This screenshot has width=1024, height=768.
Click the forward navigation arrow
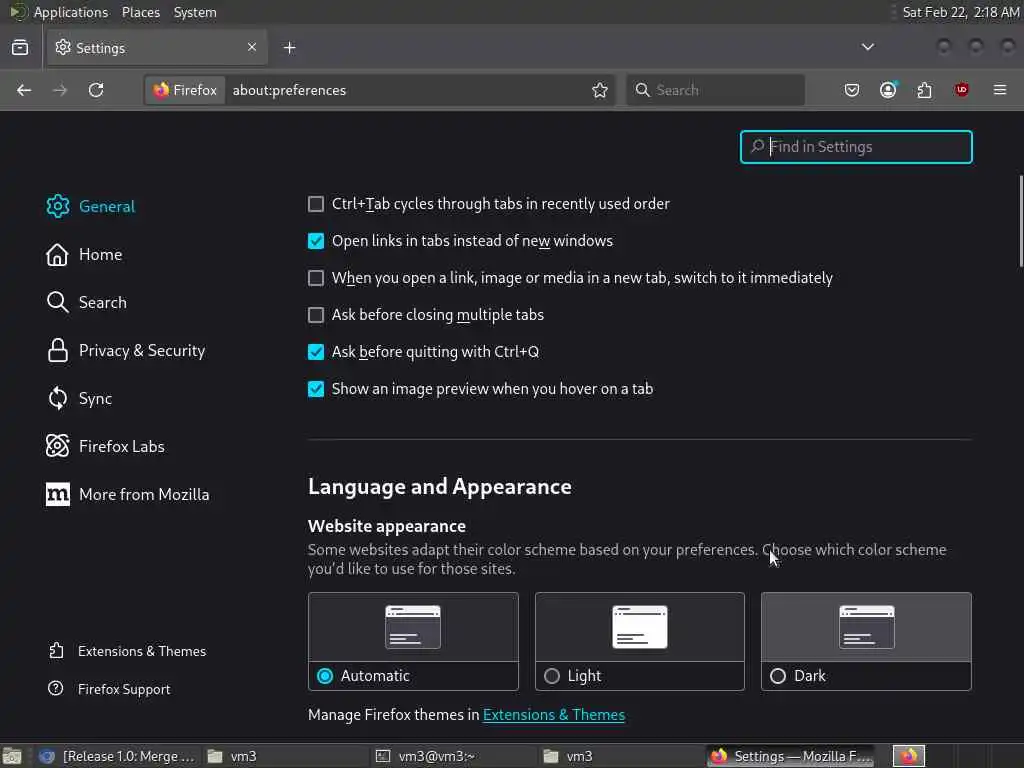click(60, 90)
